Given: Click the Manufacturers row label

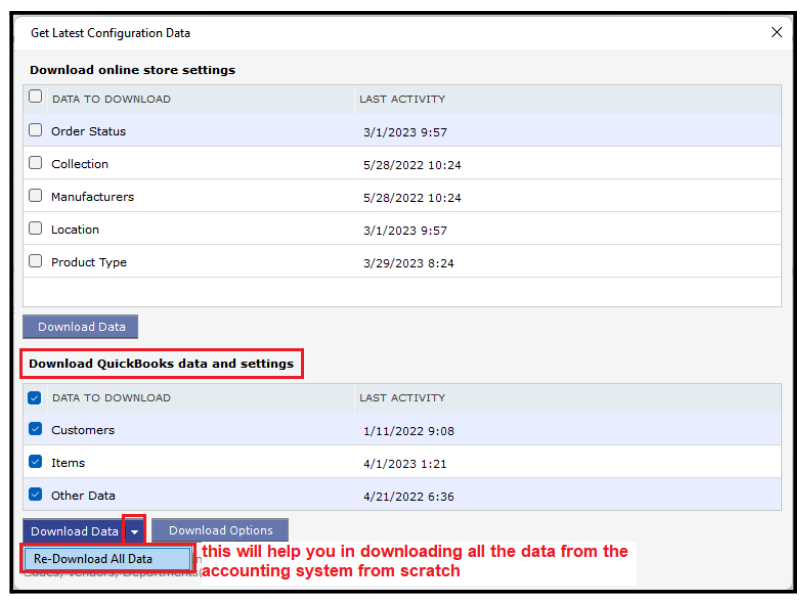Looking at the screenshot, I should 92,197.
